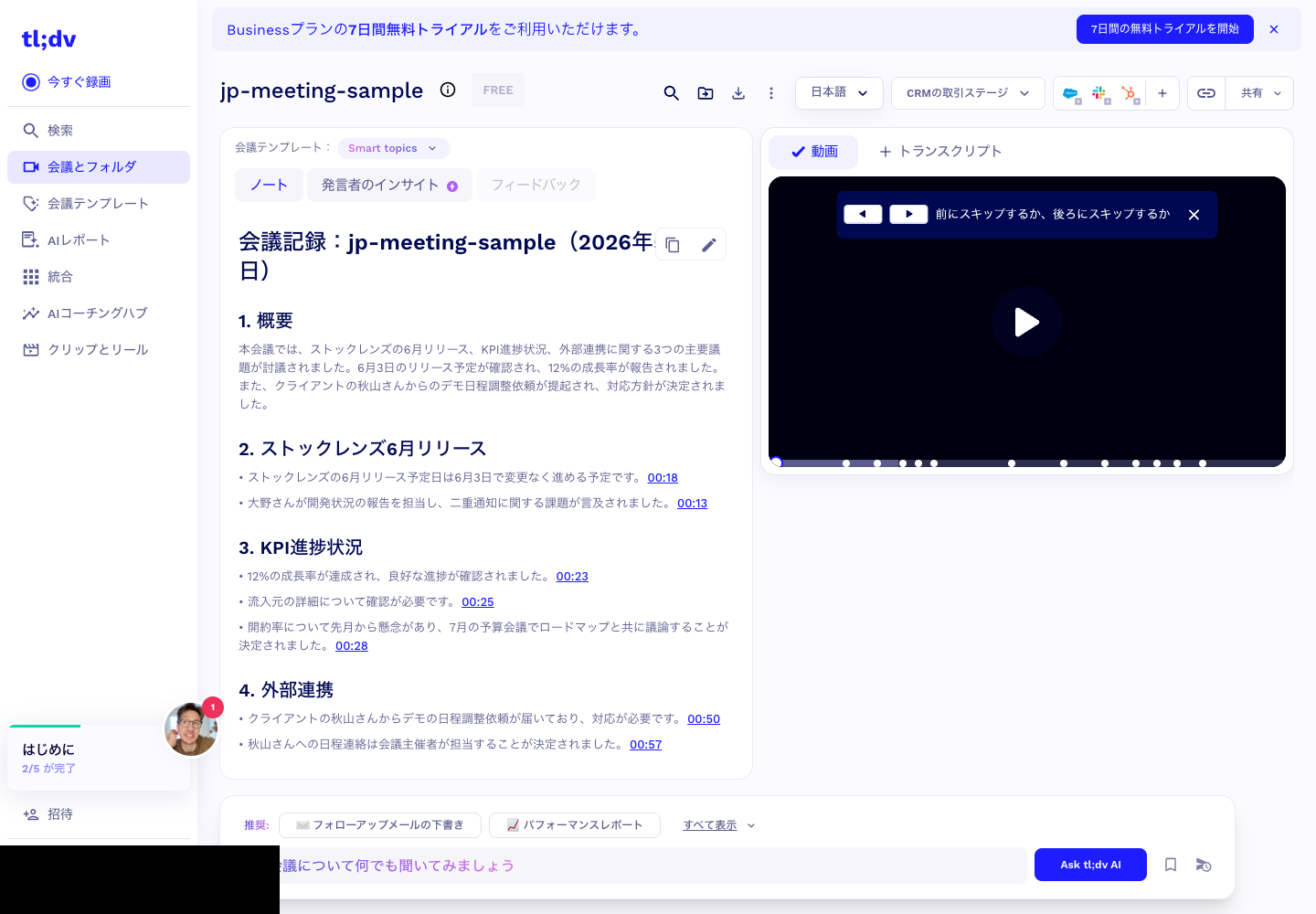Expand すべて表示 suggestions
Image resolution: width=1316 pixels, height=914 pixels.
click(719, 825)
